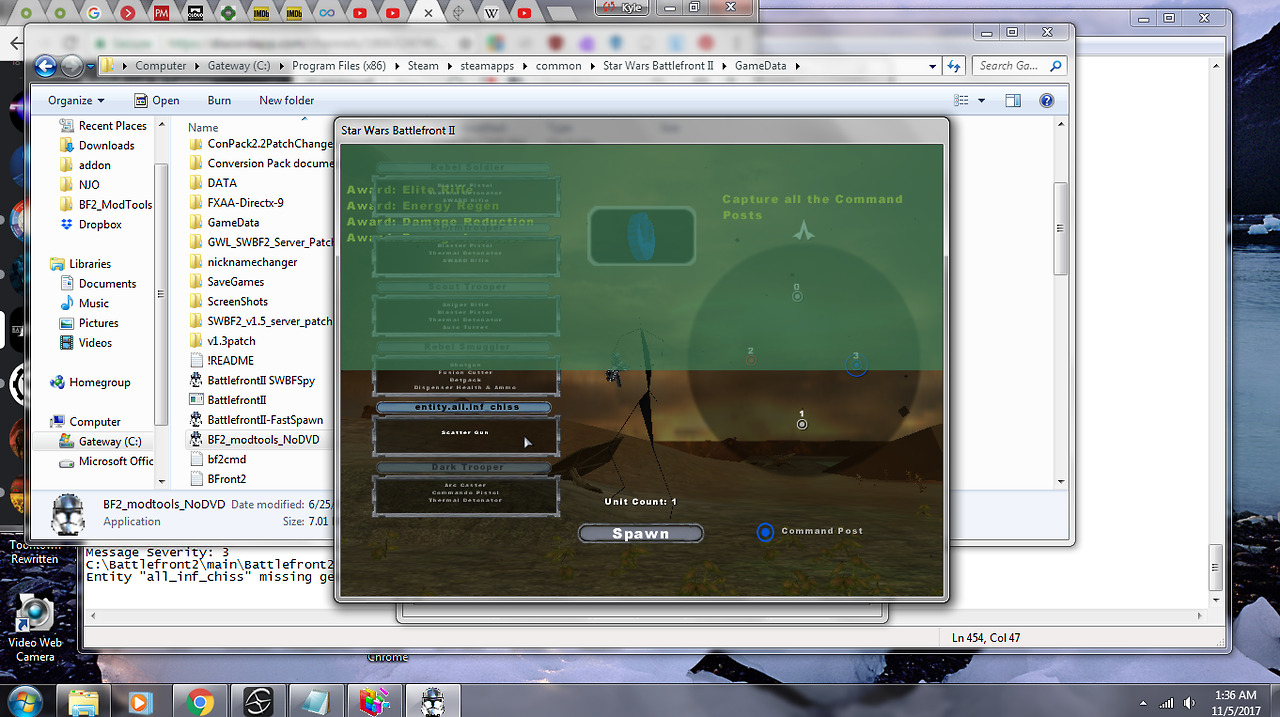Open Windows Media Player taskbar icon
The image size is (1280, 717).
point(141,701)
